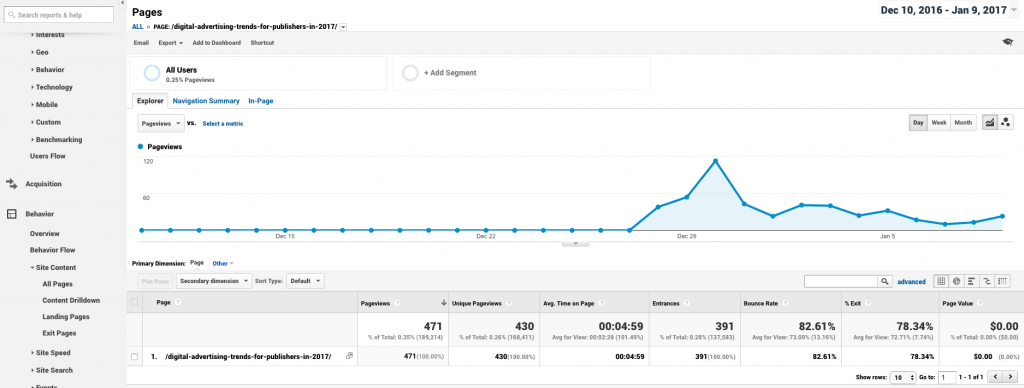The image size is (1024, 388).
Task: Click help icon beside Bounce Rate
Action: click(x=784, y=302)
